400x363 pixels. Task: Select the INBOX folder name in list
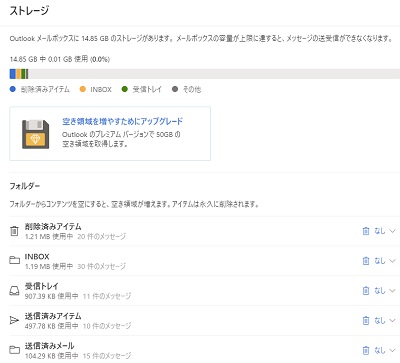(37, 257)
